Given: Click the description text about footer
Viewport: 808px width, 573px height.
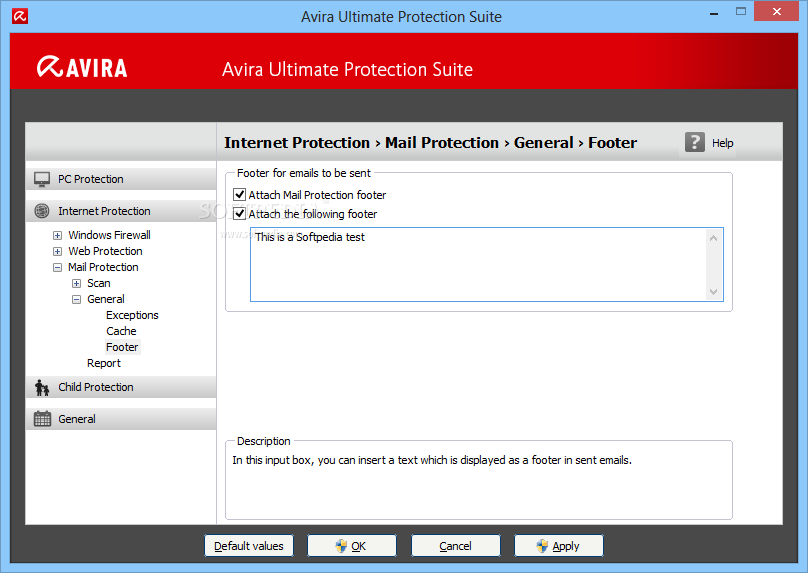Looking at the screenshot, I should [432, 460].
